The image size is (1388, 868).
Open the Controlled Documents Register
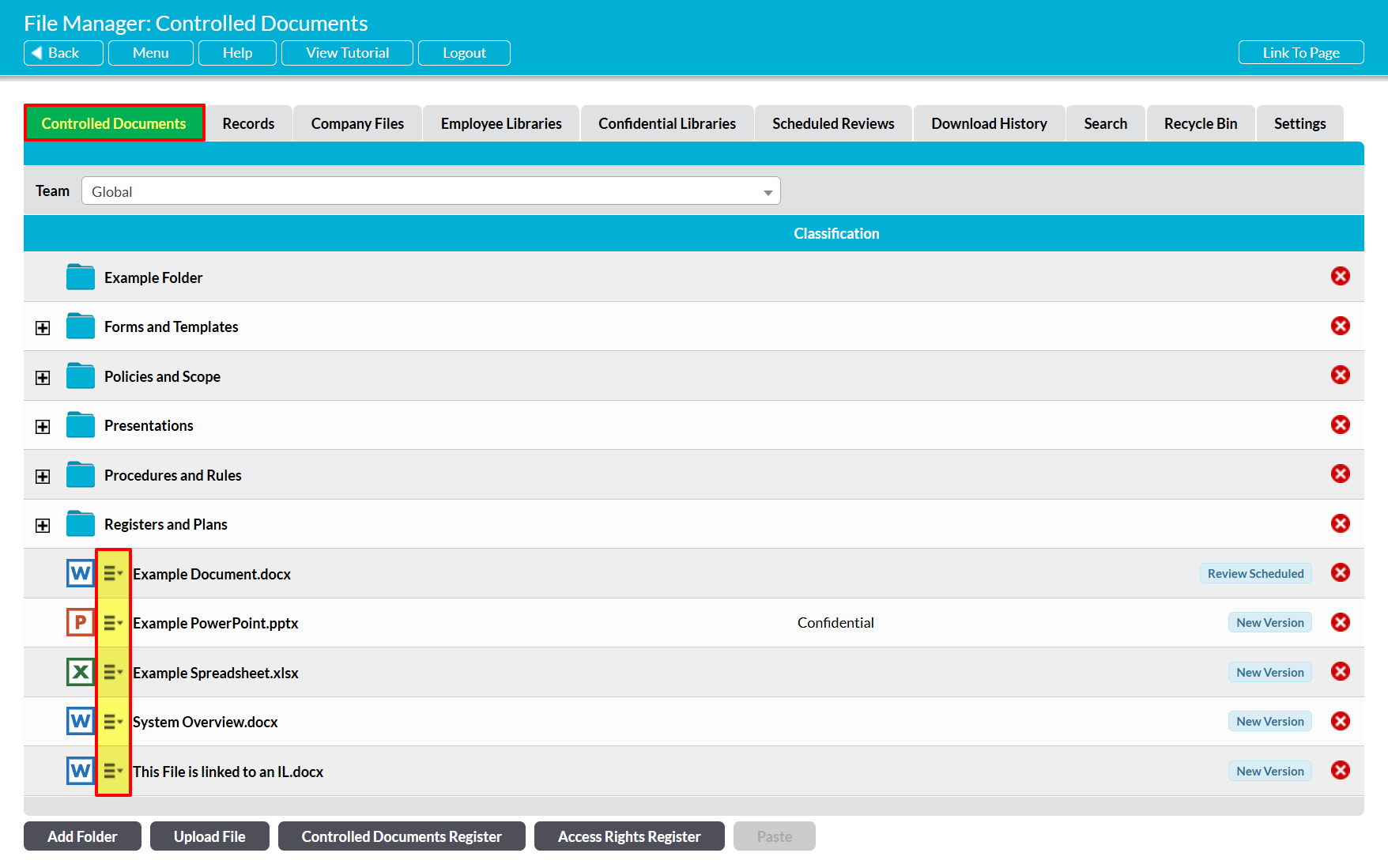(x=402, y=836)
